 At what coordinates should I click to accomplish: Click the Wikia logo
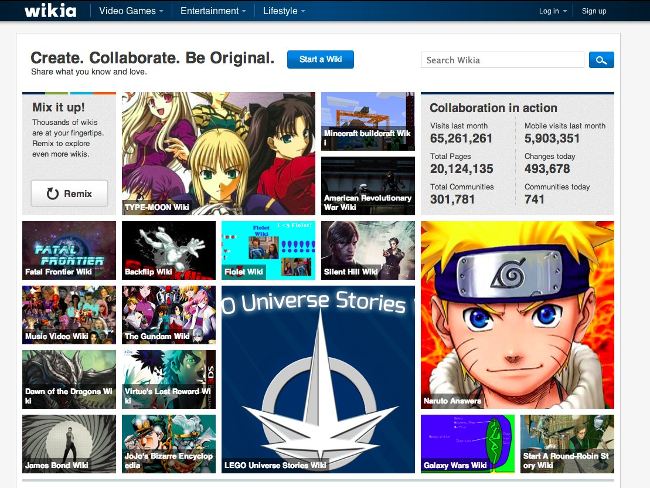tap(50, 11)
